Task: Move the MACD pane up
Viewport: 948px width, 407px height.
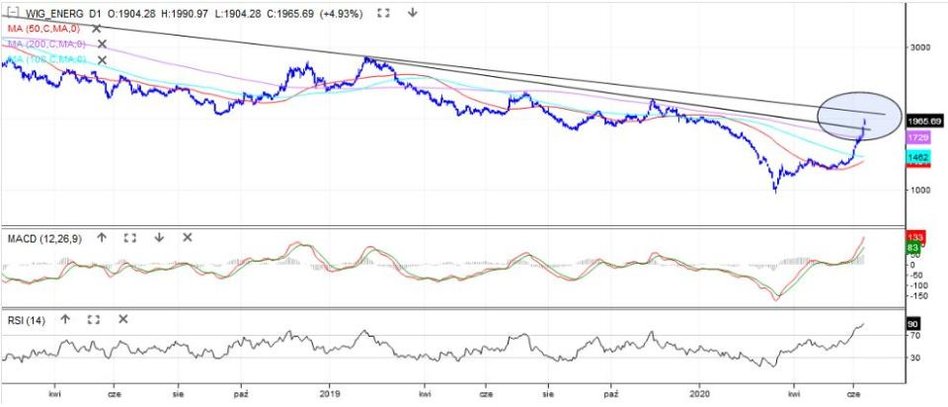Action: click(100, 238)
